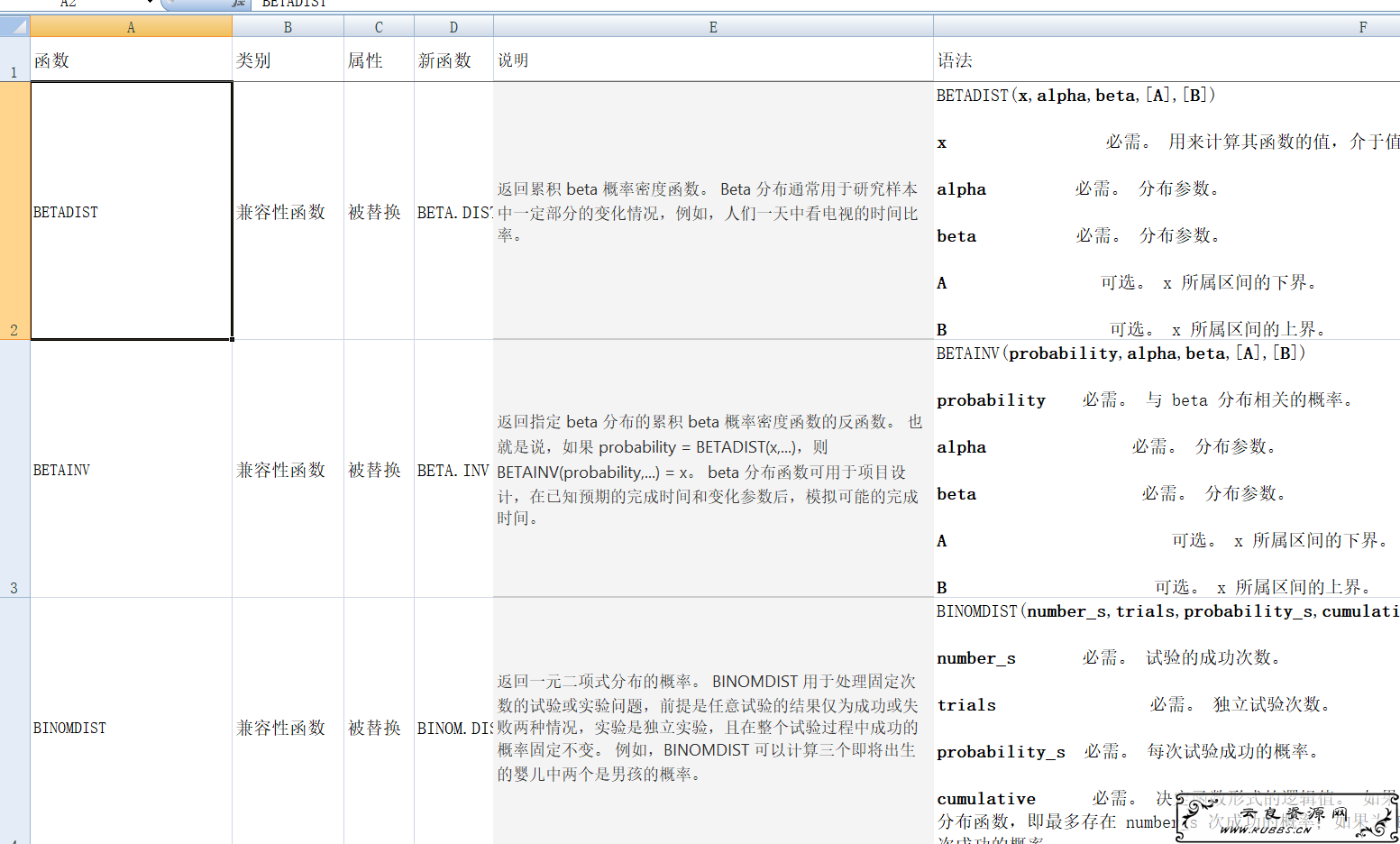This screenshot has height=844, width=1400.
Task: Select row 2 header
Action: tap(14, 211)
